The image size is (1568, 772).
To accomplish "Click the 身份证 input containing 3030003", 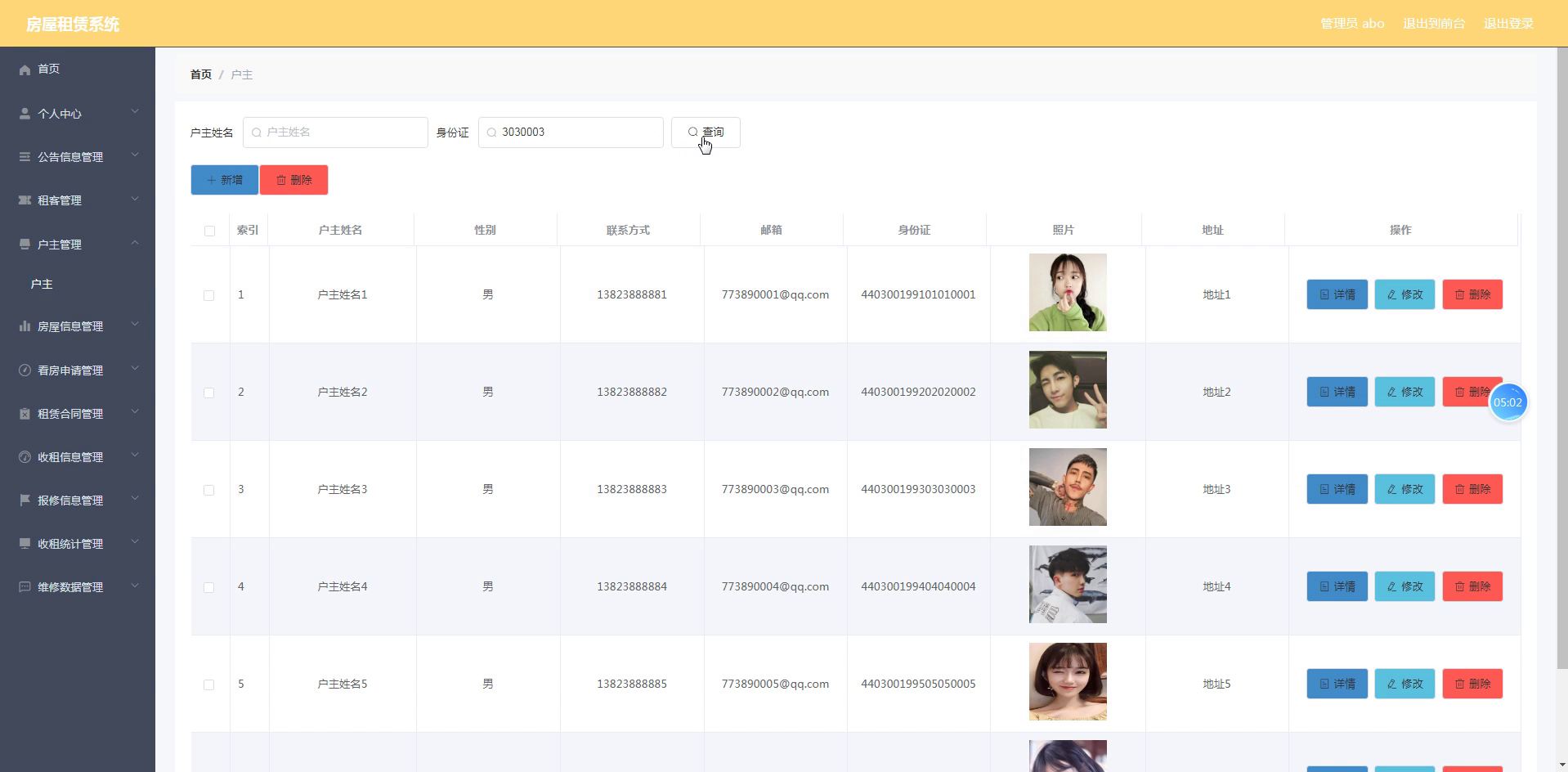I will pyautogui.click(x=571, y=132).
